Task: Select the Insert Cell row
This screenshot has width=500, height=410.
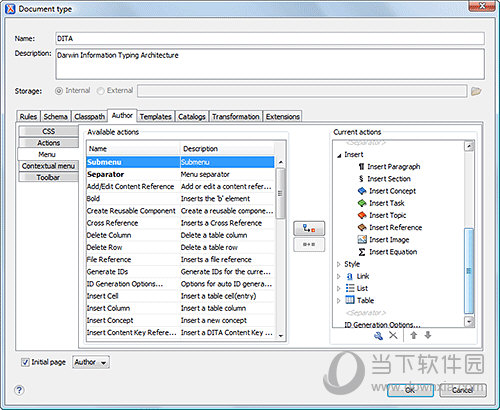Action: tap(180, 296)
